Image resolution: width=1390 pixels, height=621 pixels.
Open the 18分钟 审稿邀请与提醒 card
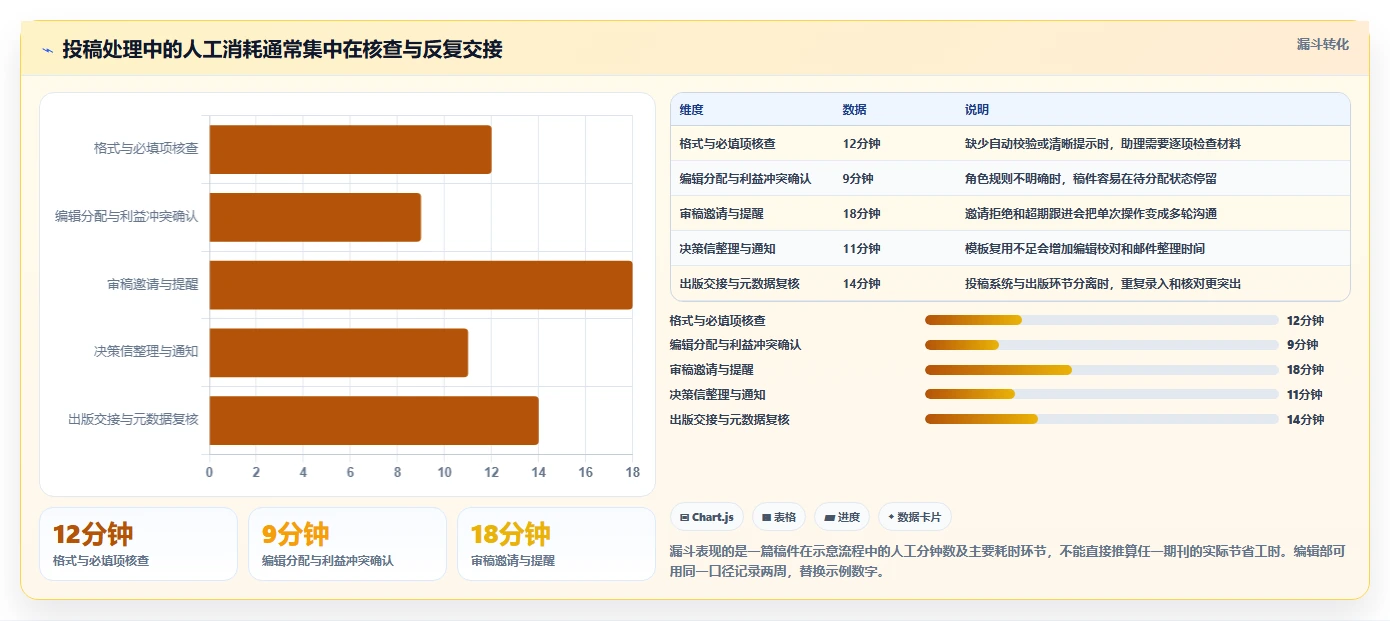556,544
